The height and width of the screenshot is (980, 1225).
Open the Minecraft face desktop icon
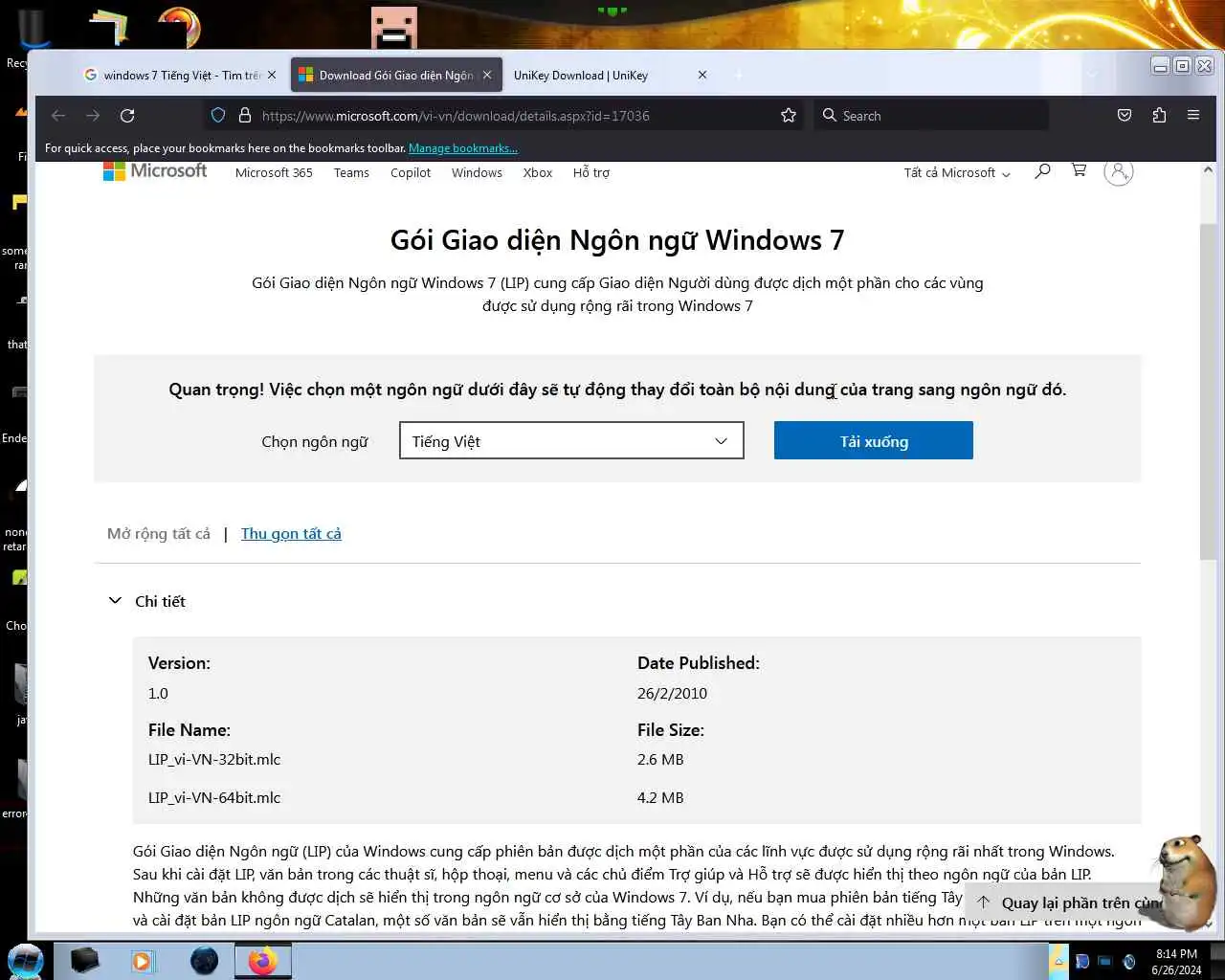point(394,28)
